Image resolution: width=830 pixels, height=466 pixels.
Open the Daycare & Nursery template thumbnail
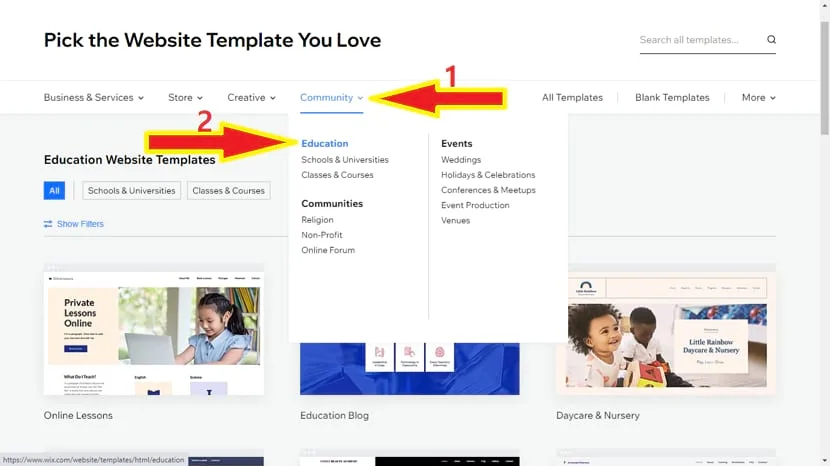pos(666,329)
